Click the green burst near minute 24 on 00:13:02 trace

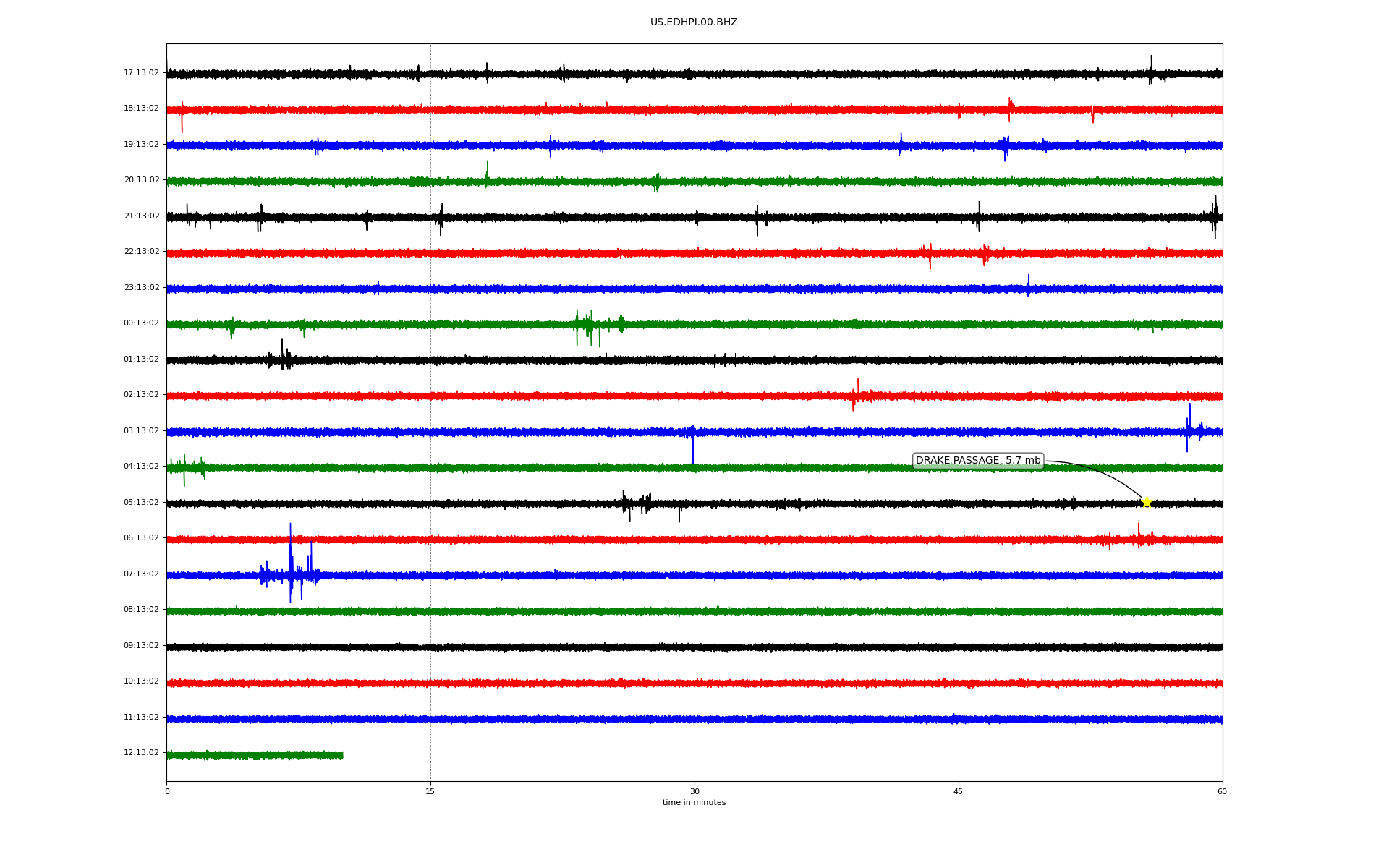598,327
